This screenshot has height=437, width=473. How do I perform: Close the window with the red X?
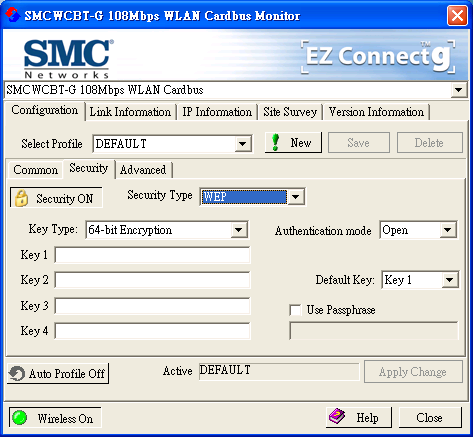pyautogui.click(x=457, y=15)
